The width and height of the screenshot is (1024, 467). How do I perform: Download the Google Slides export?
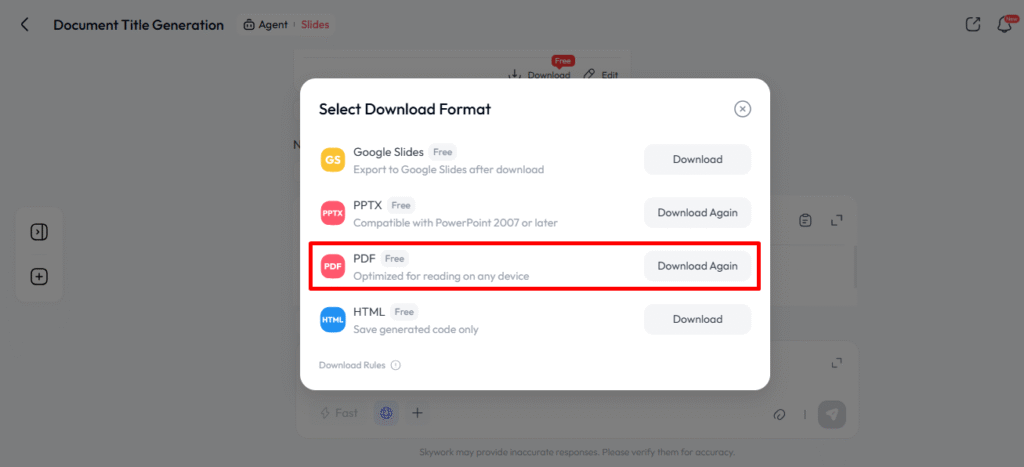coord(697,160)
